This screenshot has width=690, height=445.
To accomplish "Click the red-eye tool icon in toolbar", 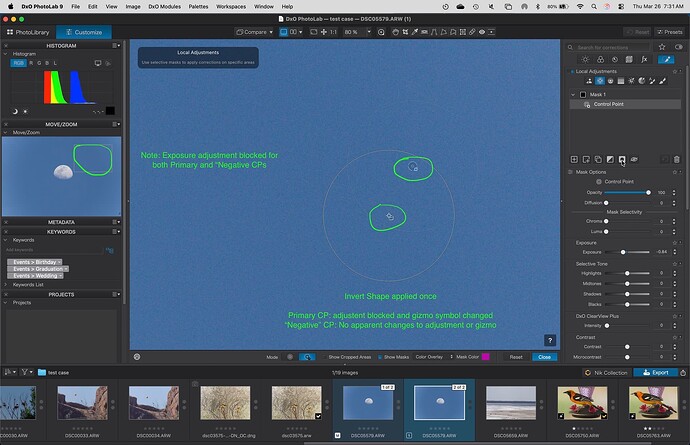I will coord(482,32).
